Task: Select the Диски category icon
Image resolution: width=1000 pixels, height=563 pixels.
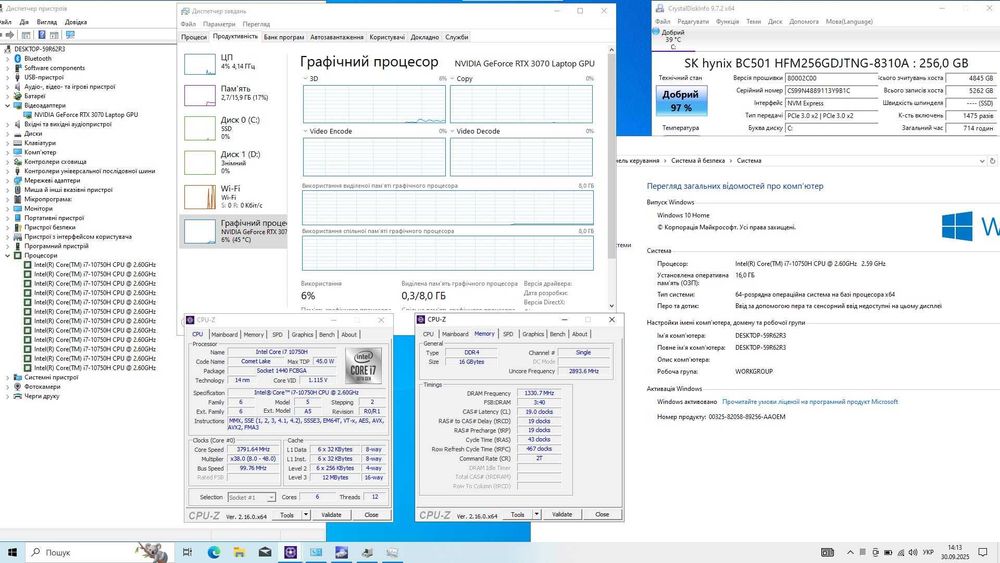Action: click(18, 133)
